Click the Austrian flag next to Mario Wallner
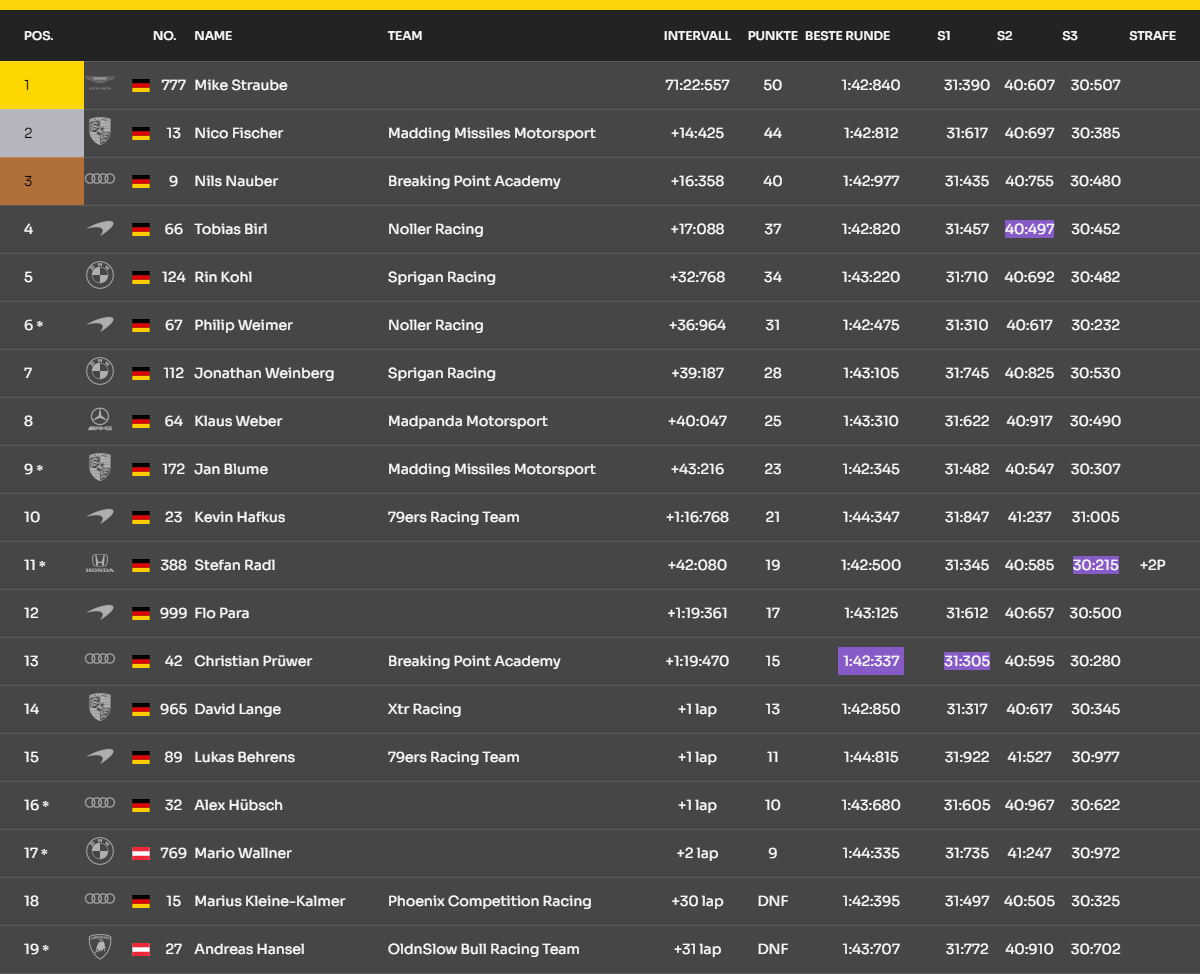 click(141, 853)
